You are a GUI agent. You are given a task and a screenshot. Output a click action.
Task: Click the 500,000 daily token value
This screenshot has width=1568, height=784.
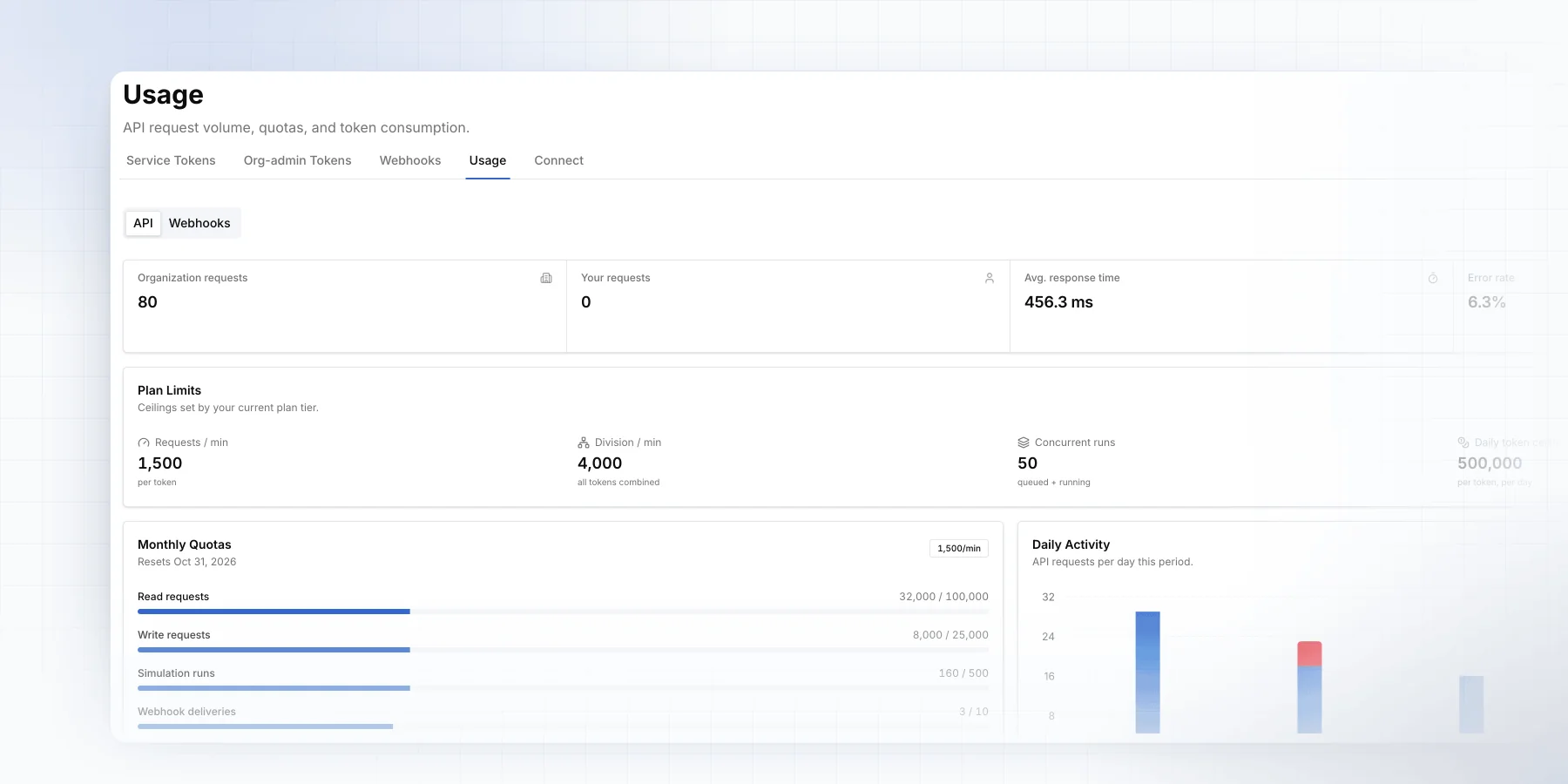(1490, 463)
